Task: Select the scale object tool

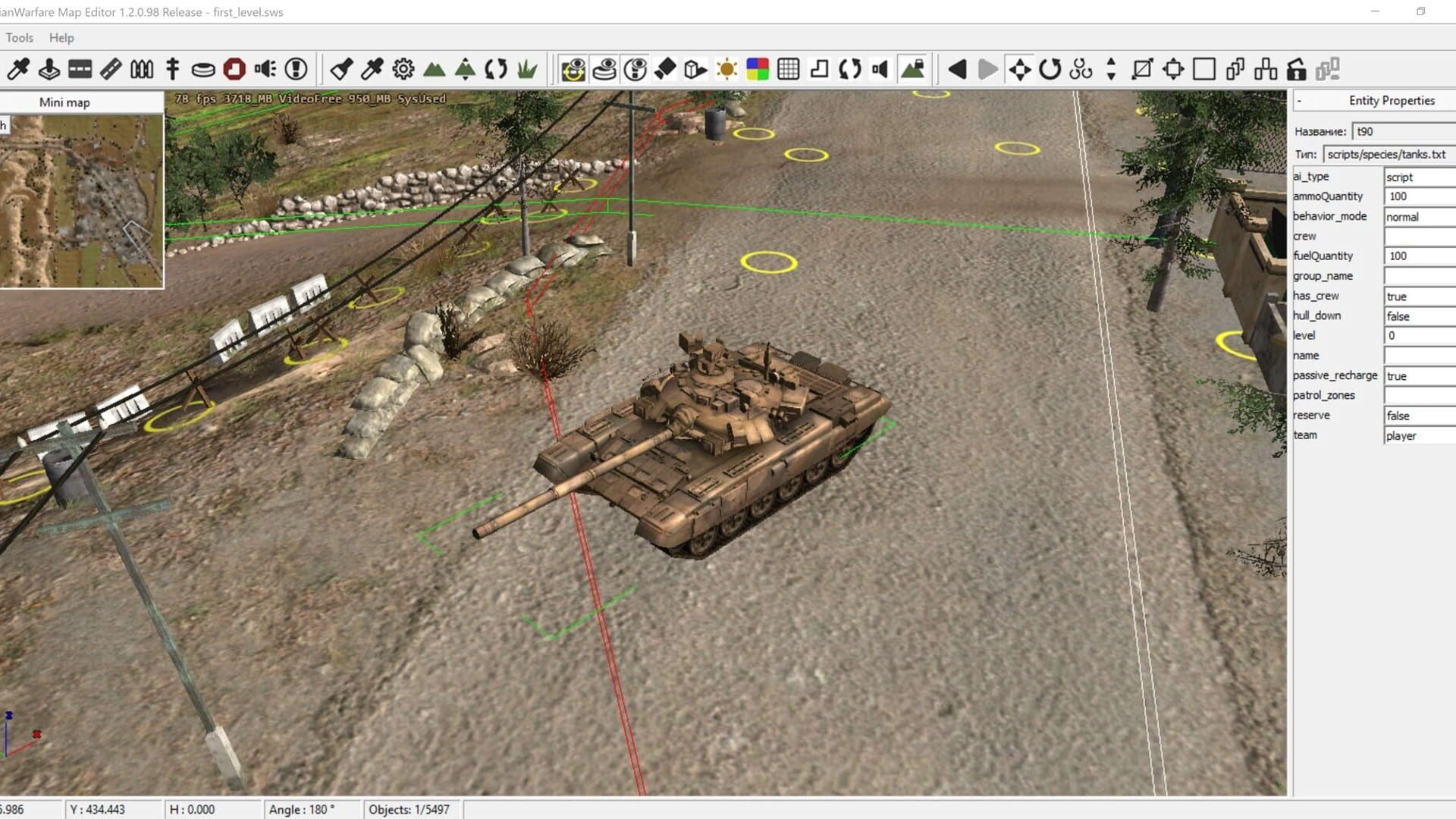Action: [x=1142, y=69]
